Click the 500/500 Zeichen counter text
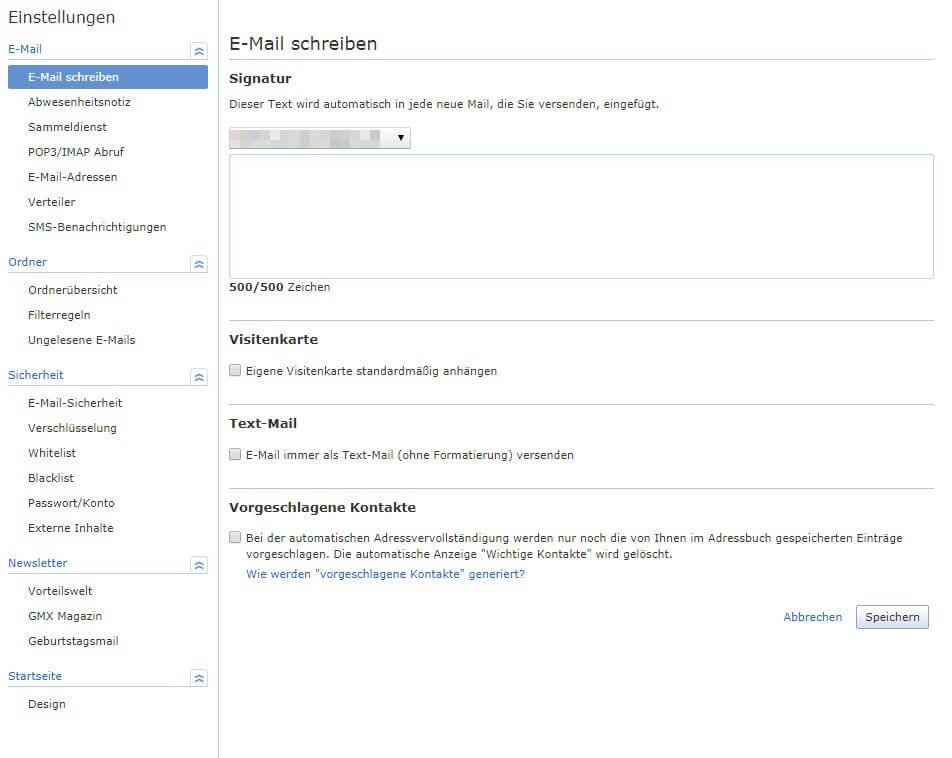This screenshot has height=758, width=952. click(x=279, y=287)
